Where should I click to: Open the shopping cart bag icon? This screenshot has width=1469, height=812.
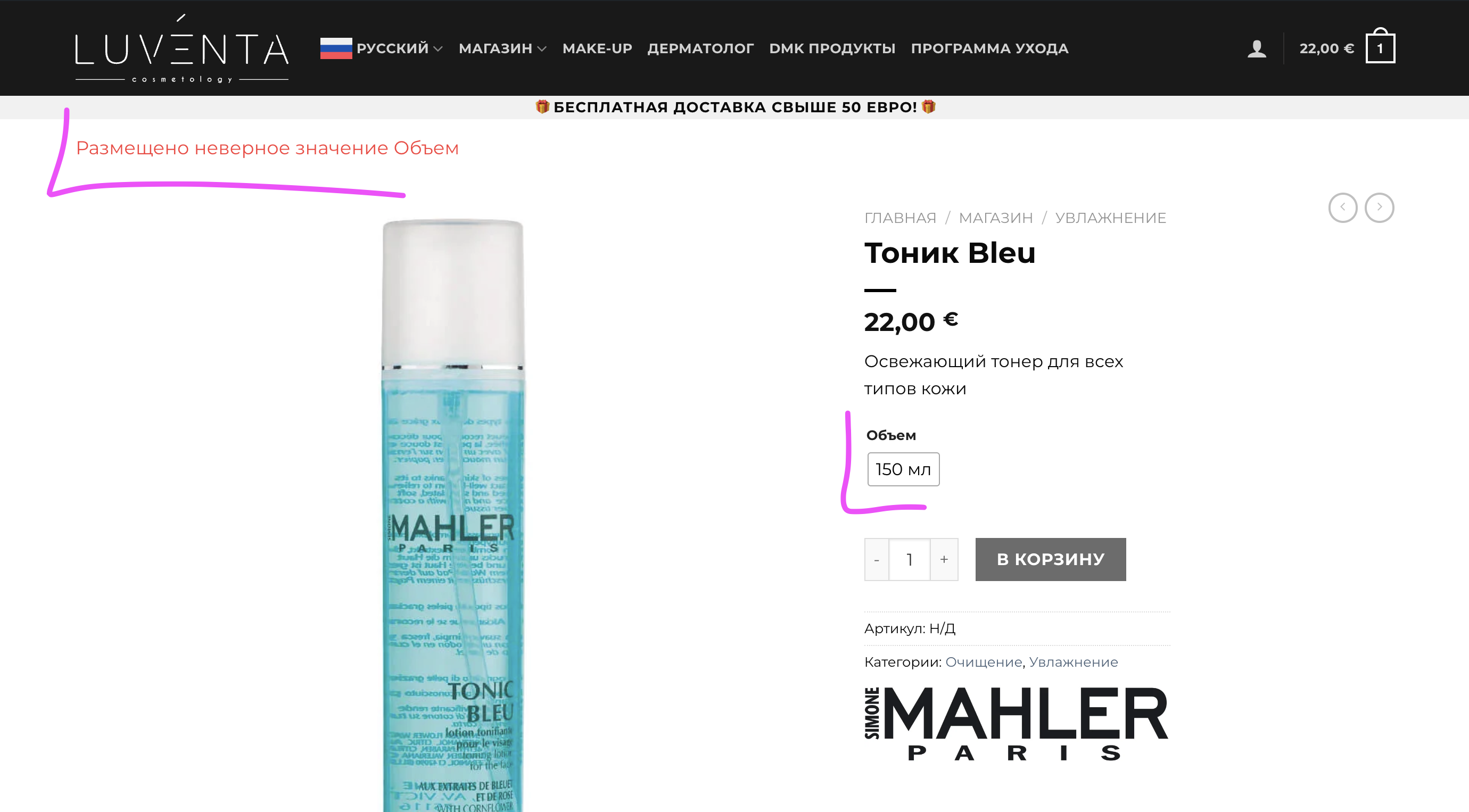tap(1380, 46)
